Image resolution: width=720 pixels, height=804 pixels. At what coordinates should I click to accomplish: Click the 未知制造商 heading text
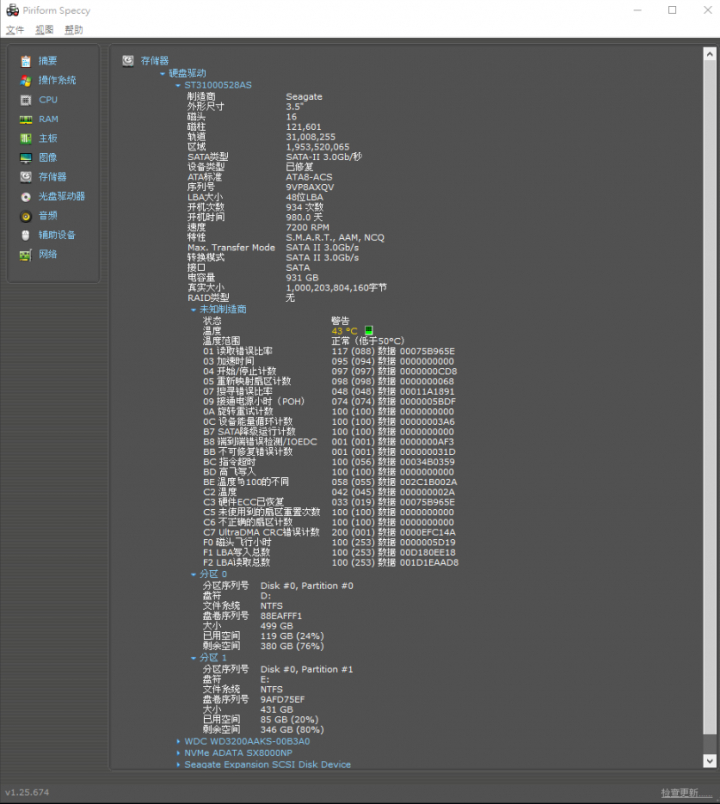(x=223, y=309)
